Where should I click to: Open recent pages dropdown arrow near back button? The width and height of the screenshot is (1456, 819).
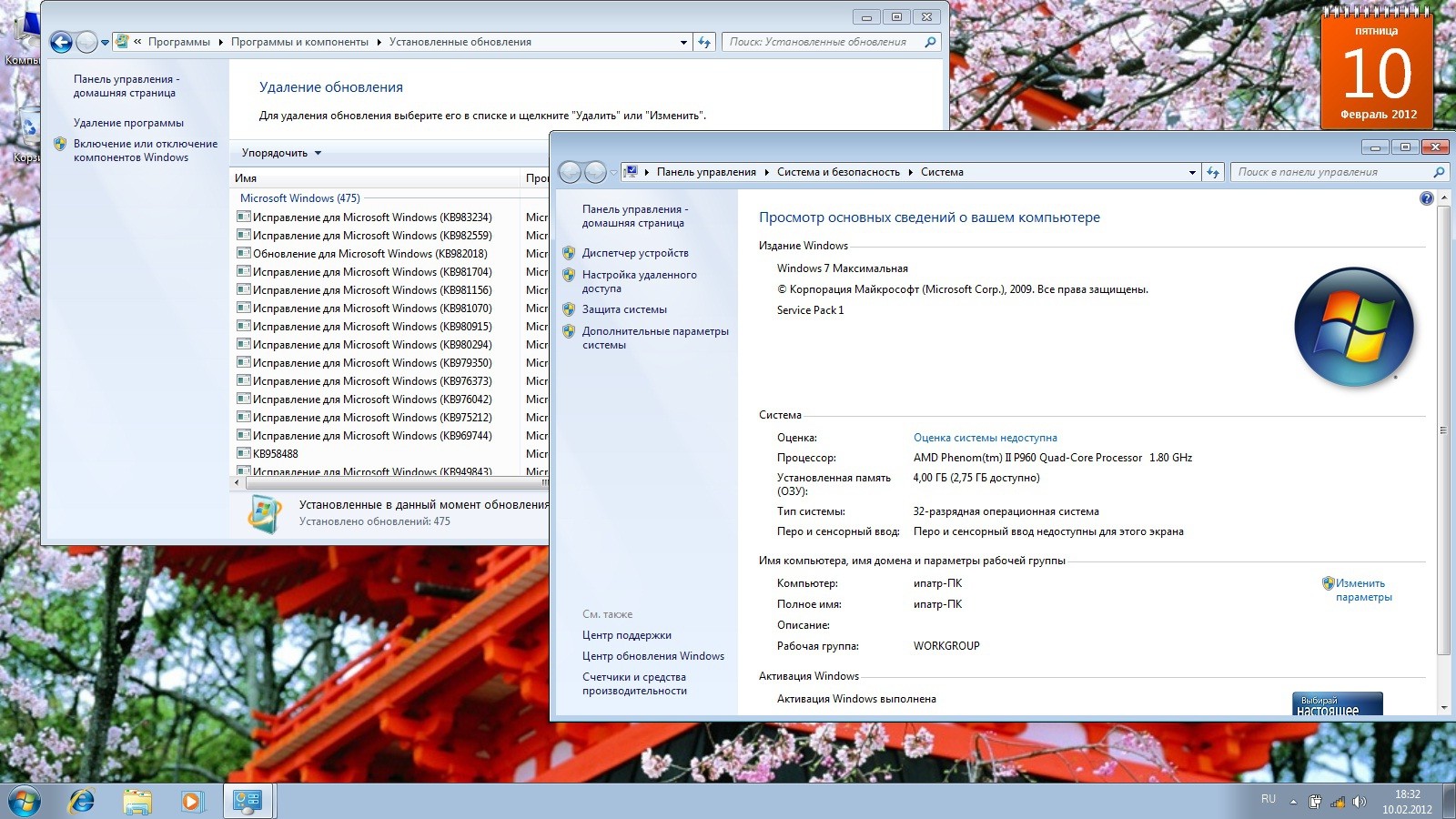pos(105,42)
